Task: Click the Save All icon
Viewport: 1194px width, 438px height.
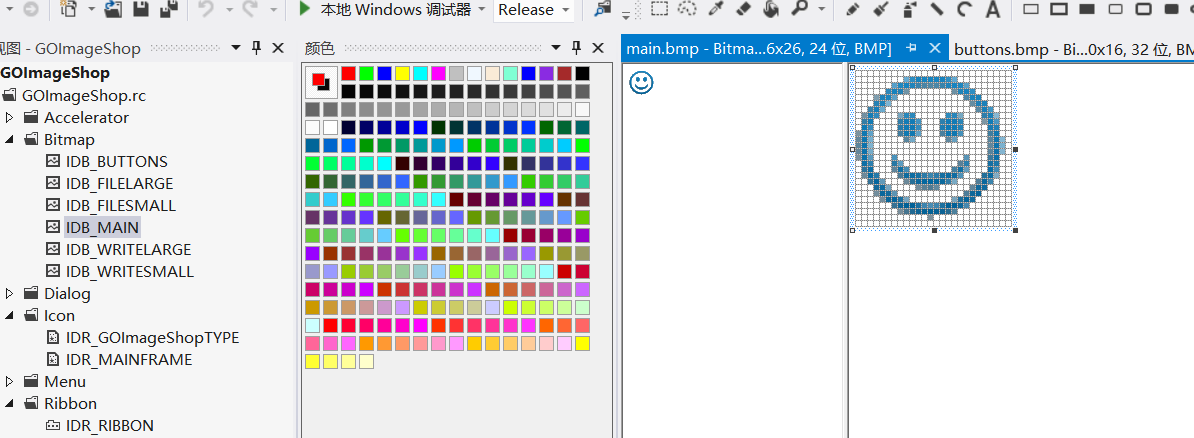Action: click(x=168, y=9)
